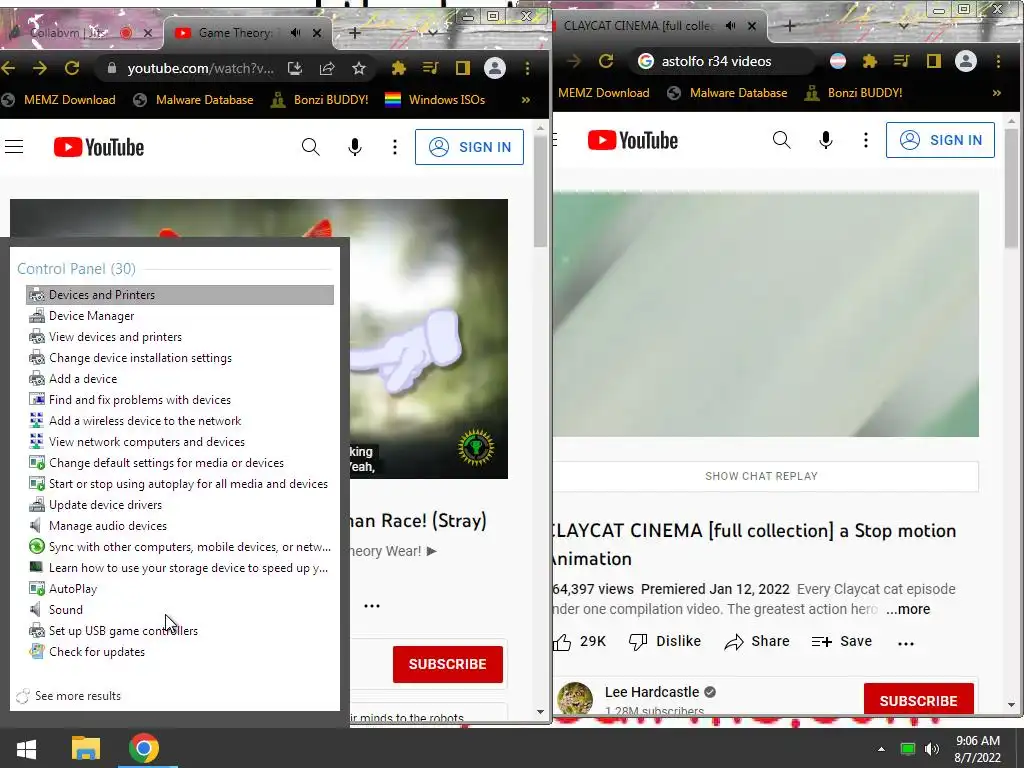Click left window address bar URL
The image size is (1024, 768).
coord(200,68)
